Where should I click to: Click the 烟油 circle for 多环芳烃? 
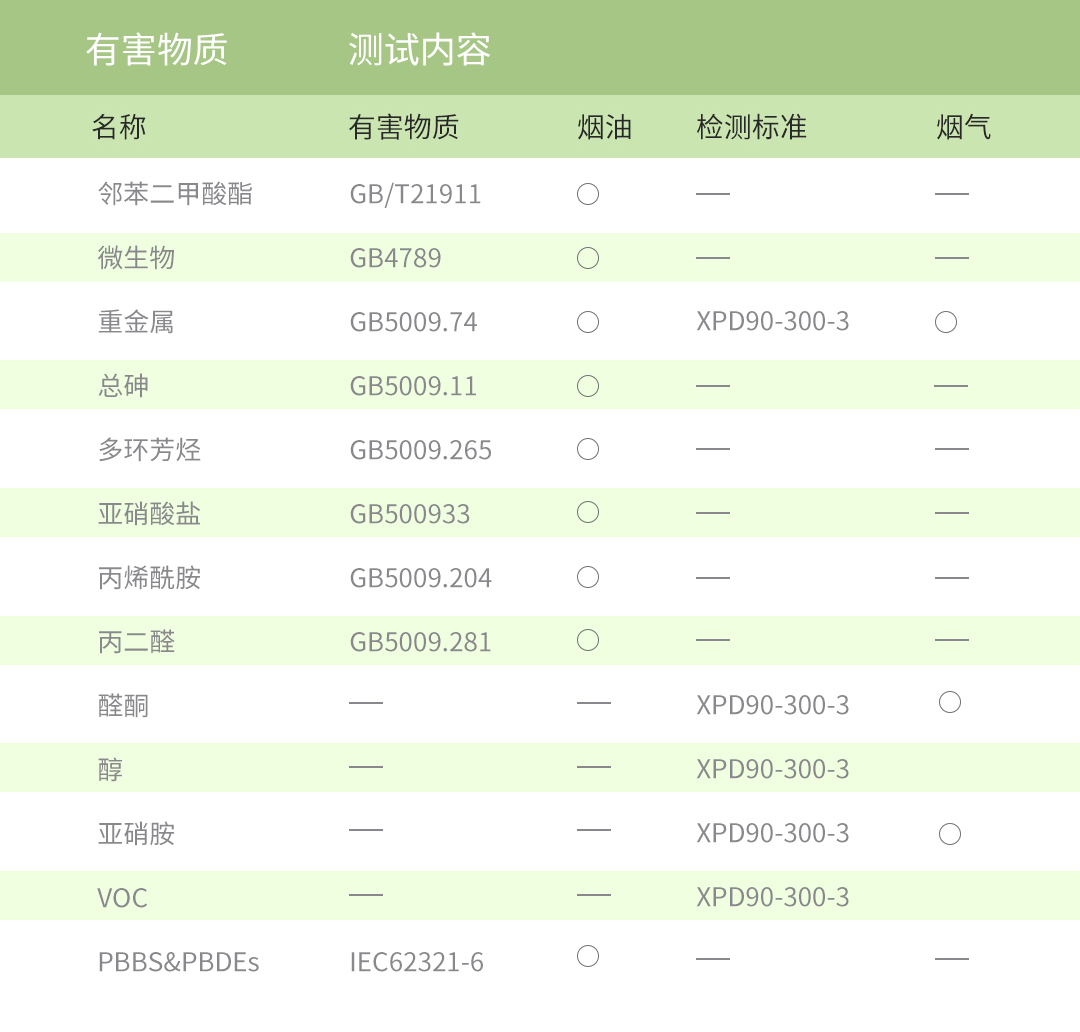tap(588, 449)
